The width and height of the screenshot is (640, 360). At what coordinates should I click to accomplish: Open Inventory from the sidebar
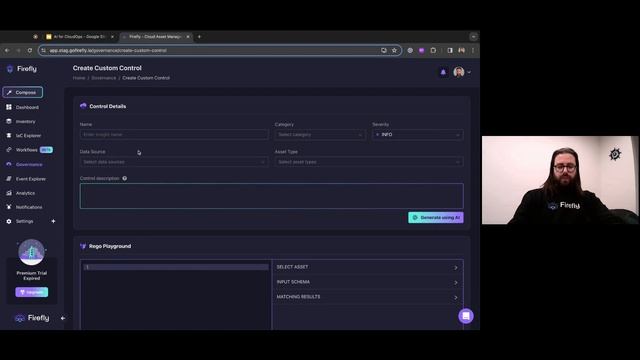click(25, 122)
